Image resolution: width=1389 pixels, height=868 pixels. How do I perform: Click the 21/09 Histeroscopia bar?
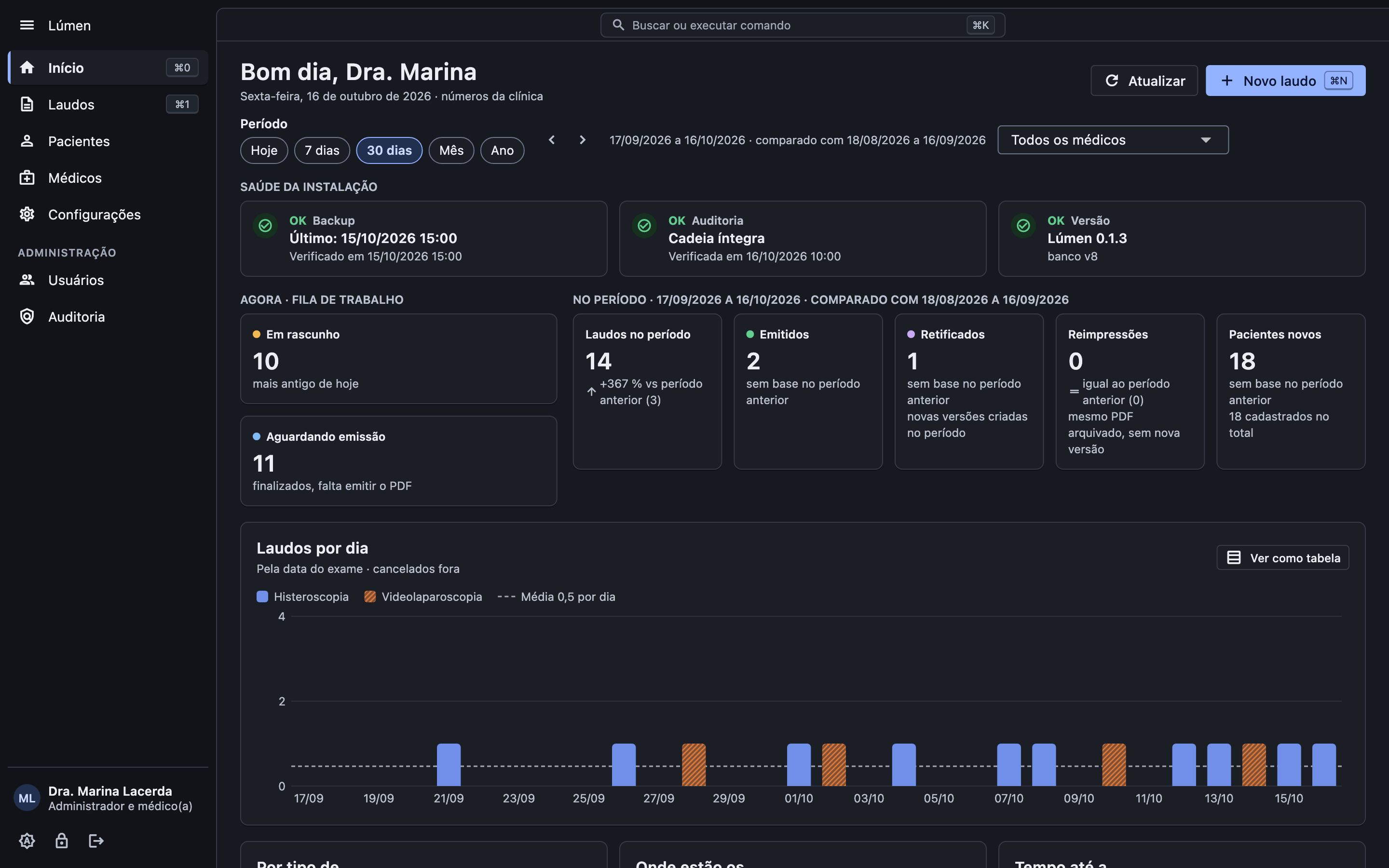click(x=449, y=765)
